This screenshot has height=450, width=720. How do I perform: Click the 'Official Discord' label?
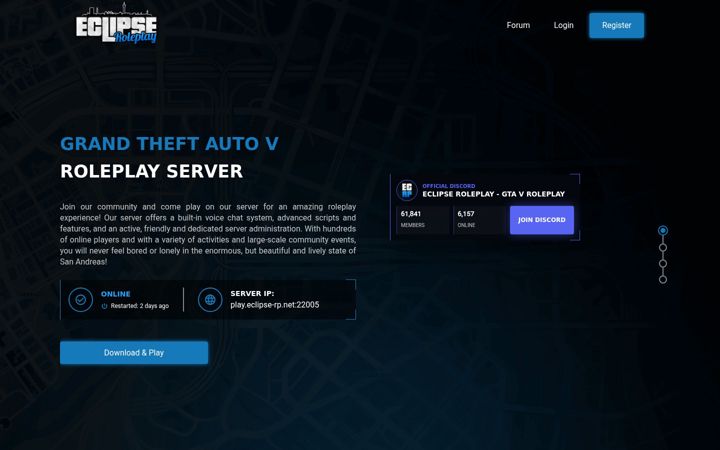tap(449, 186)
